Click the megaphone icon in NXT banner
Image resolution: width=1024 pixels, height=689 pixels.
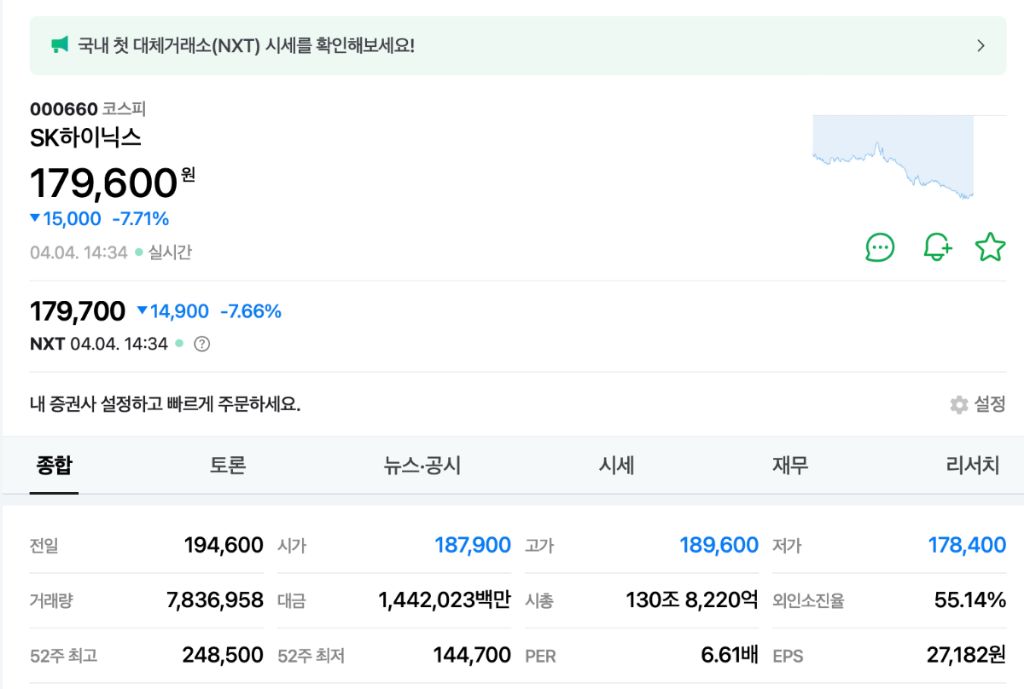pyautogui.click(x=59, y=45)
